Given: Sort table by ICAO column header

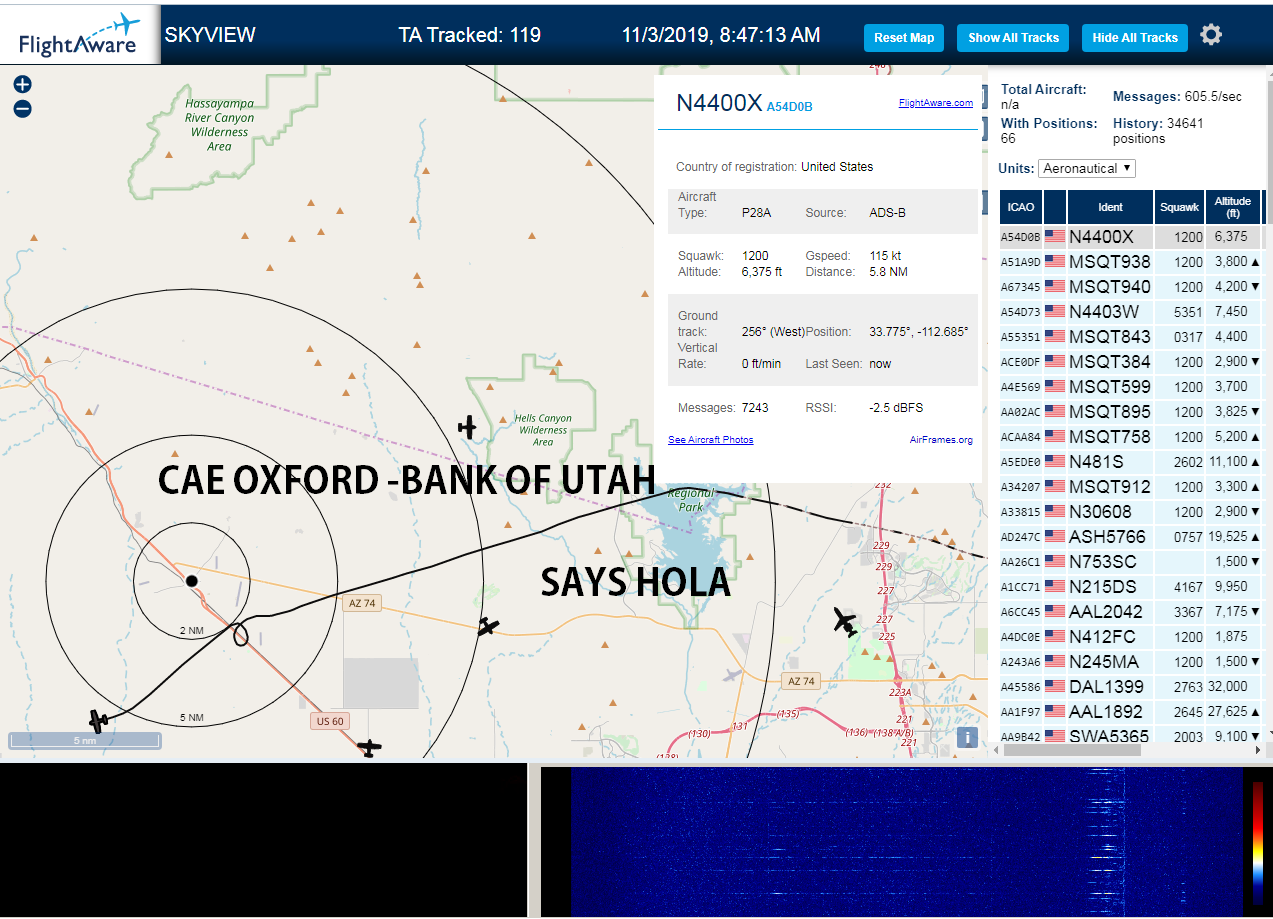Looking at the screenshot, I should coord(1021,207).
